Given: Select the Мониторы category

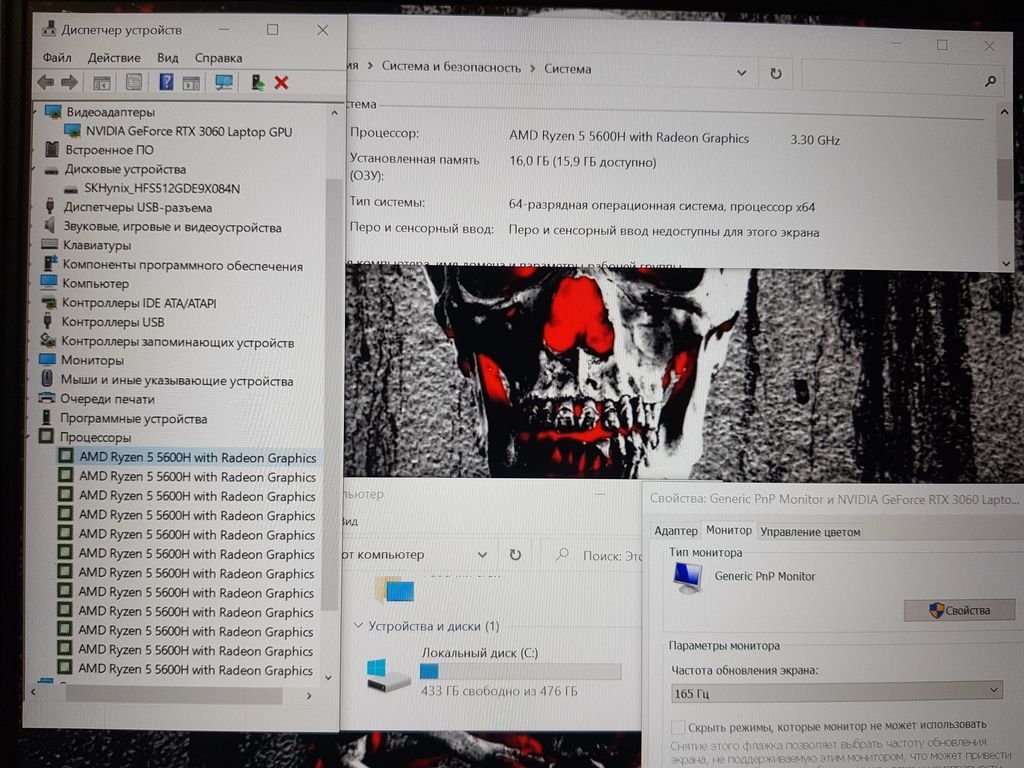Looking at the screenshot, I should click(x=92, y=360).
